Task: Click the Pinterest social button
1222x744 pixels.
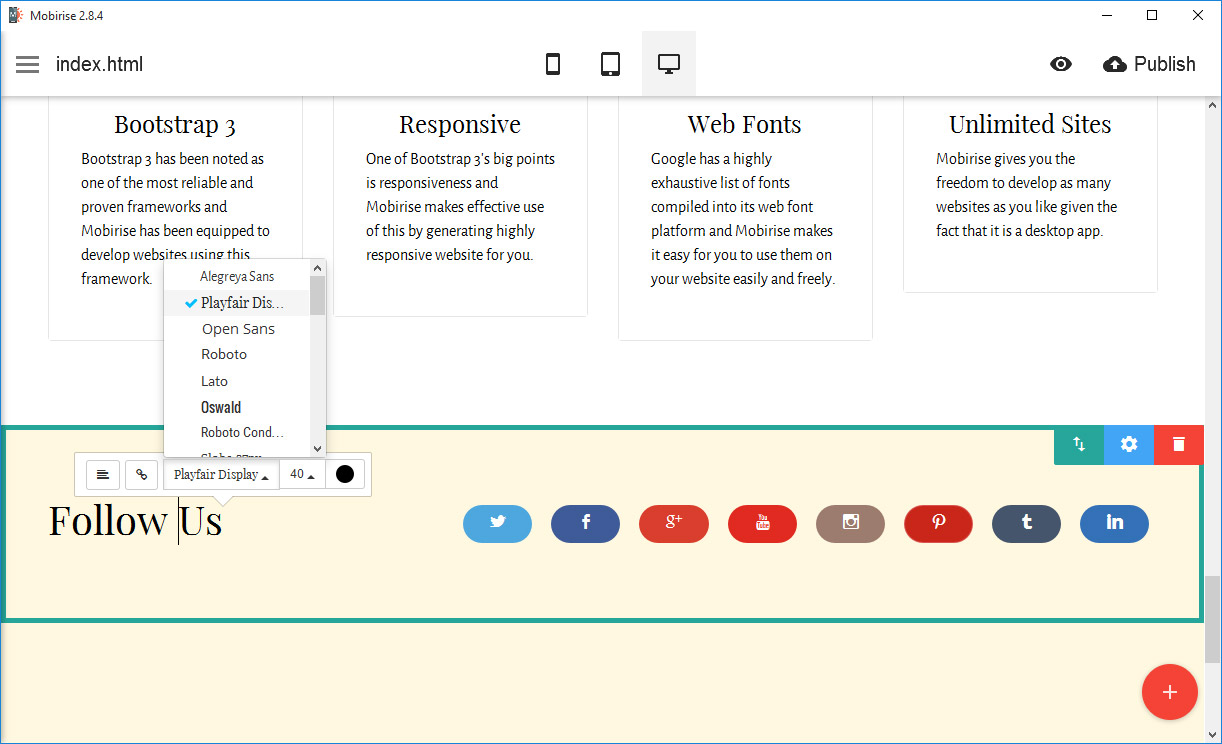Action: [x=938, y=524]
